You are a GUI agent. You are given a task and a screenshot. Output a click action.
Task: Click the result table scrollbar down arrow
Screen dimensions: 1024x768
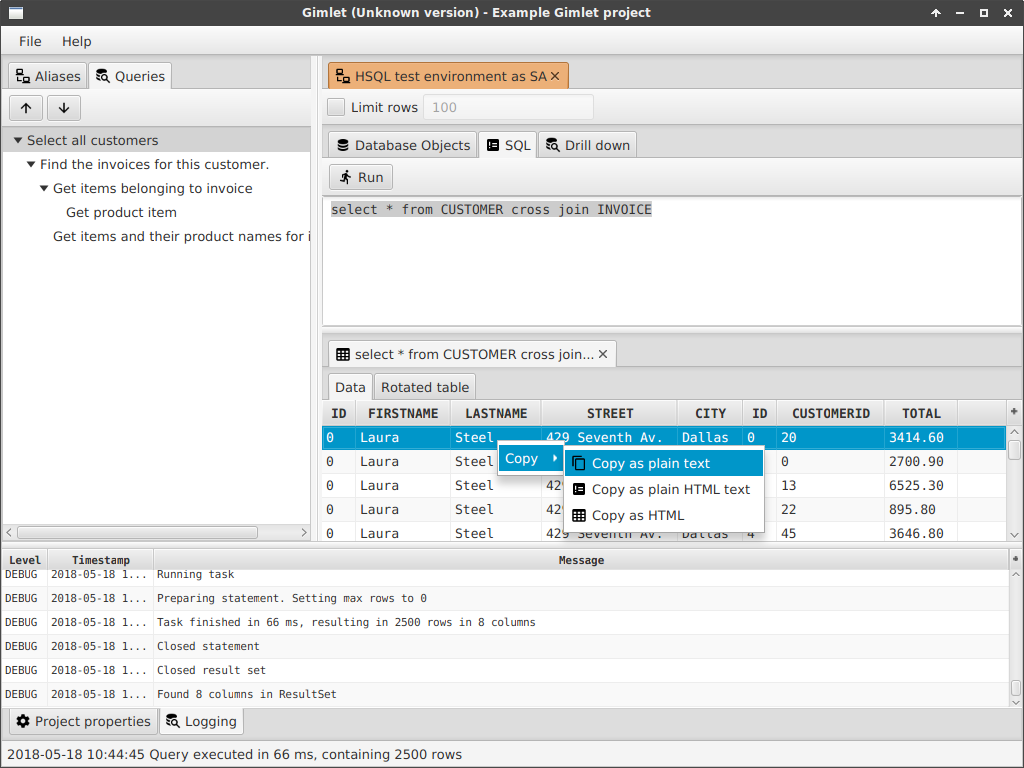click(x=1014, y=534)
